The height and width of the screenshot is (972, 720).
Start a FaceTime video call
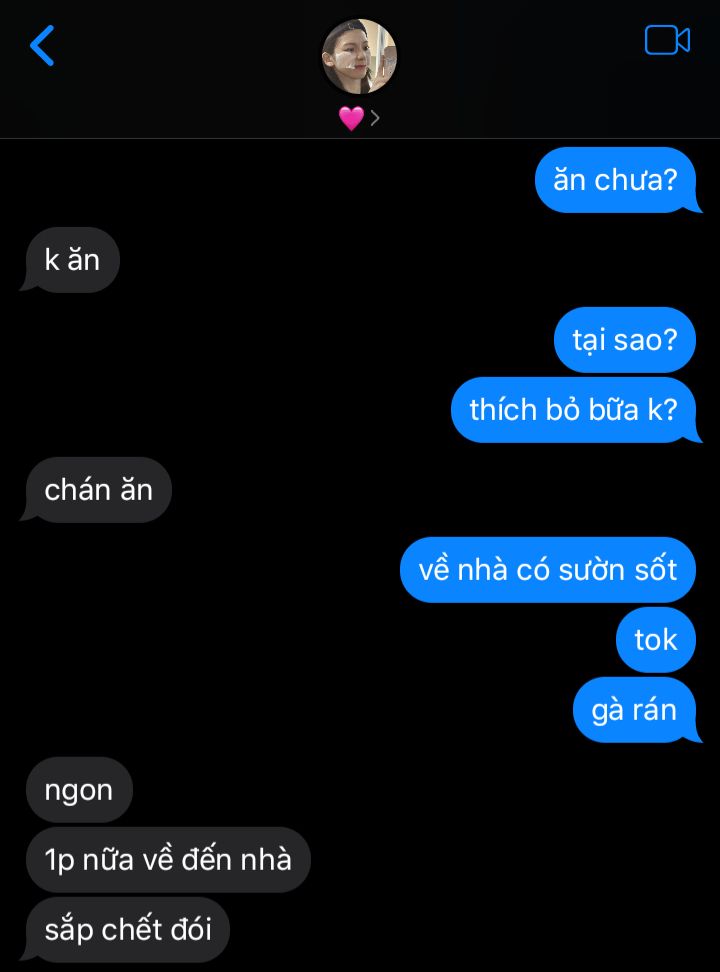click(667, 40)
